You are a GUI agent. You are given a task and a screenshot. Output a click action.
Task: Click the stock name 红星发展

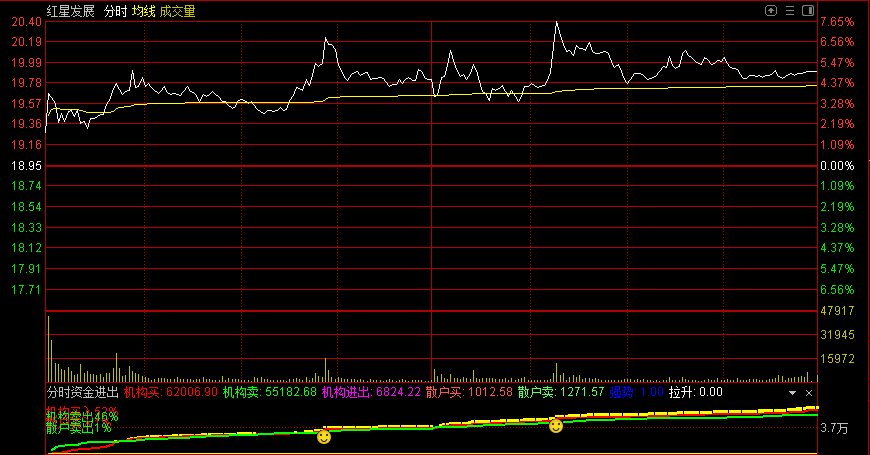tap(71, 11)
